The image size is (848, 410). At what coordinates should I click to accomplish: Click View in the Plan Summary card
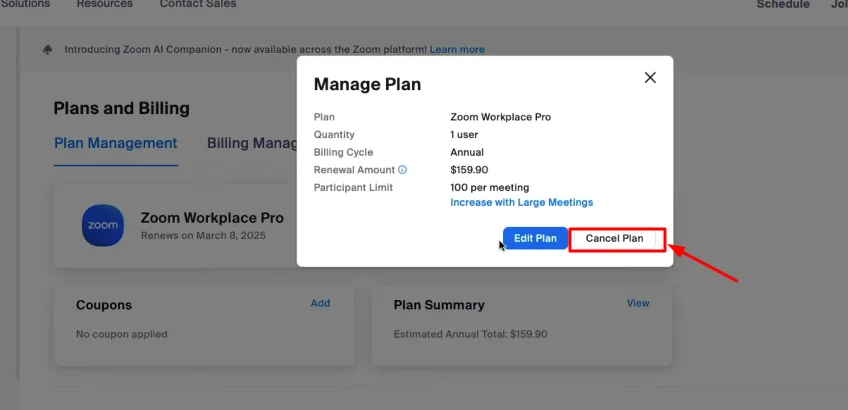pos(638,303)
